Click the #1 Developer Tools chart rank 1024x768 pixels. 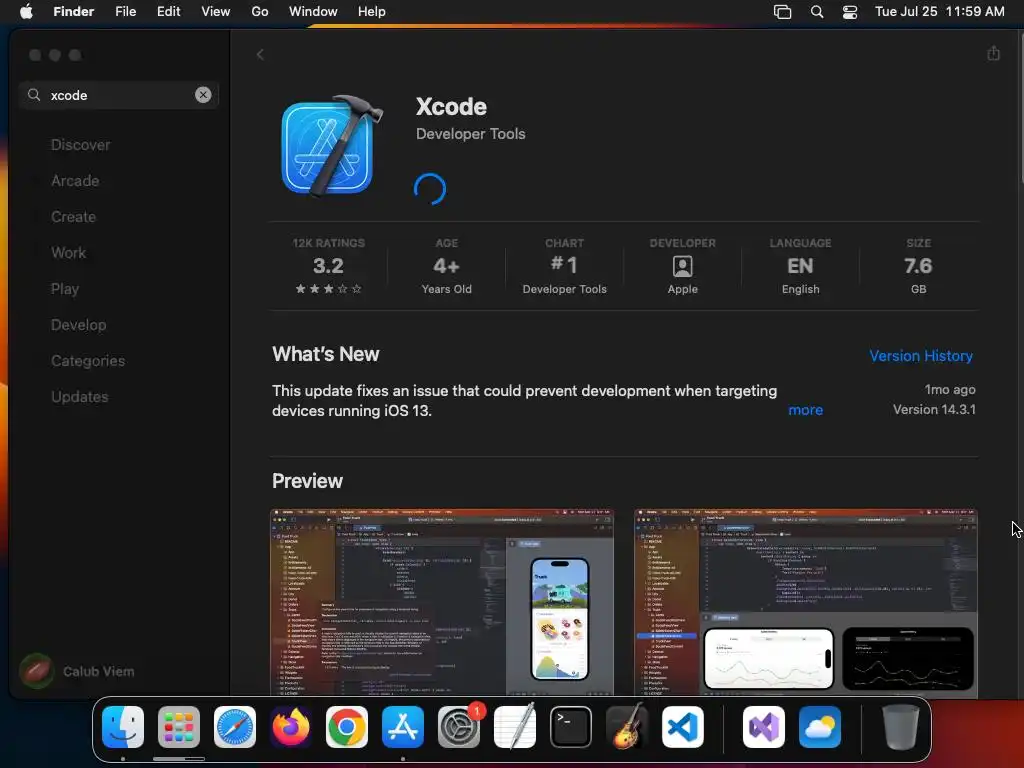pyautogui.click(x=564, y=266)
